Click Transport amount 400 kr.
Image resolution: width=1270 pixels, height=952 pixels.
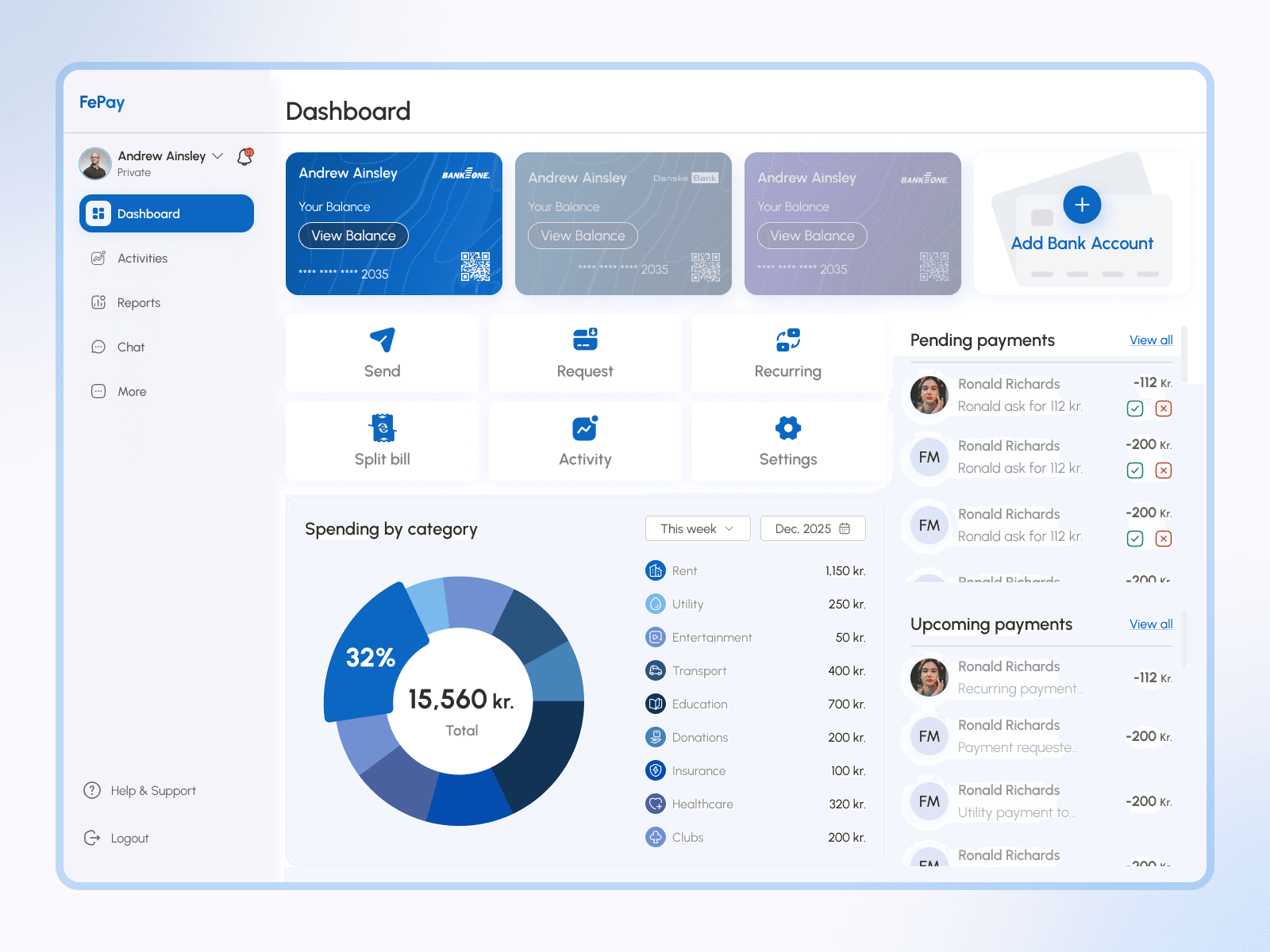[x=847, y=671]
